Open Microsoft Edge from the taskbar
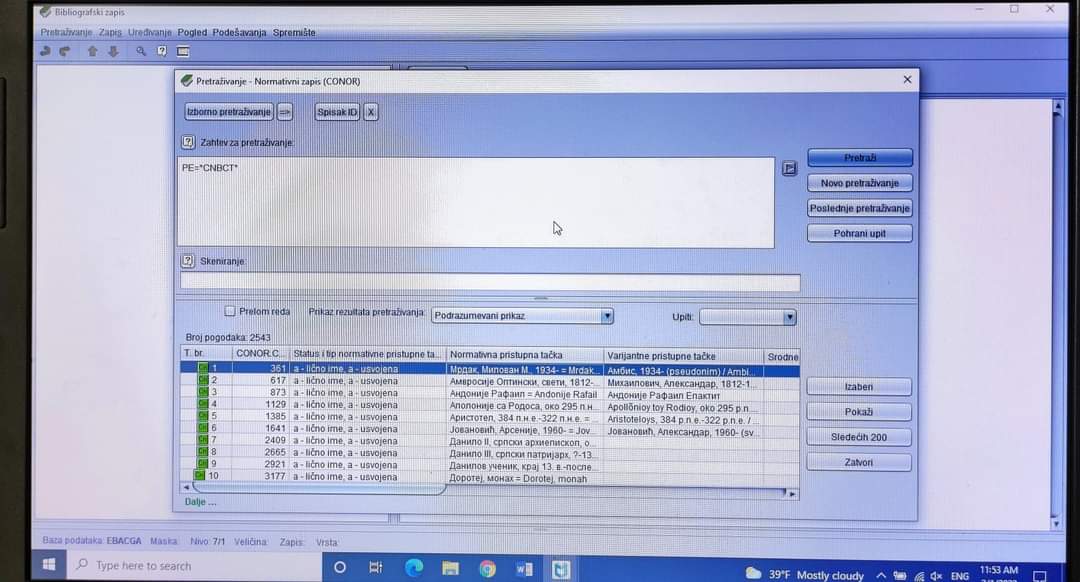The image size is (1080, 582). pyautogui.click(x=414, y=568)
